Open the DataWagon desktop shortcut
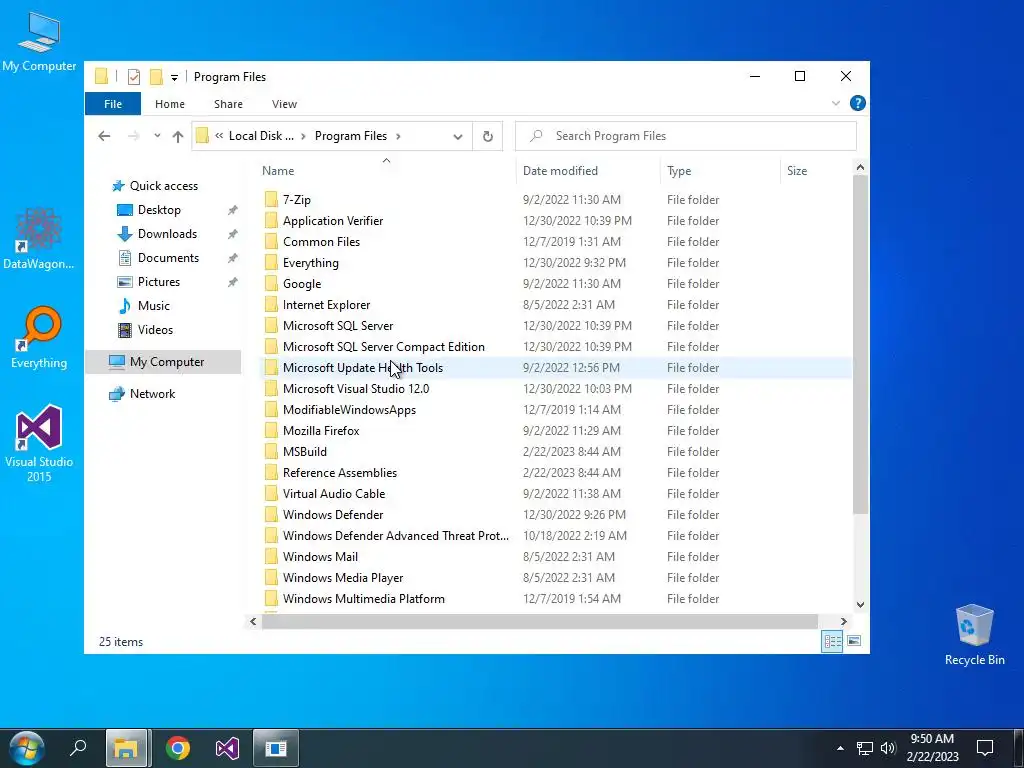The image size is (1024, 768). point(39,238)
